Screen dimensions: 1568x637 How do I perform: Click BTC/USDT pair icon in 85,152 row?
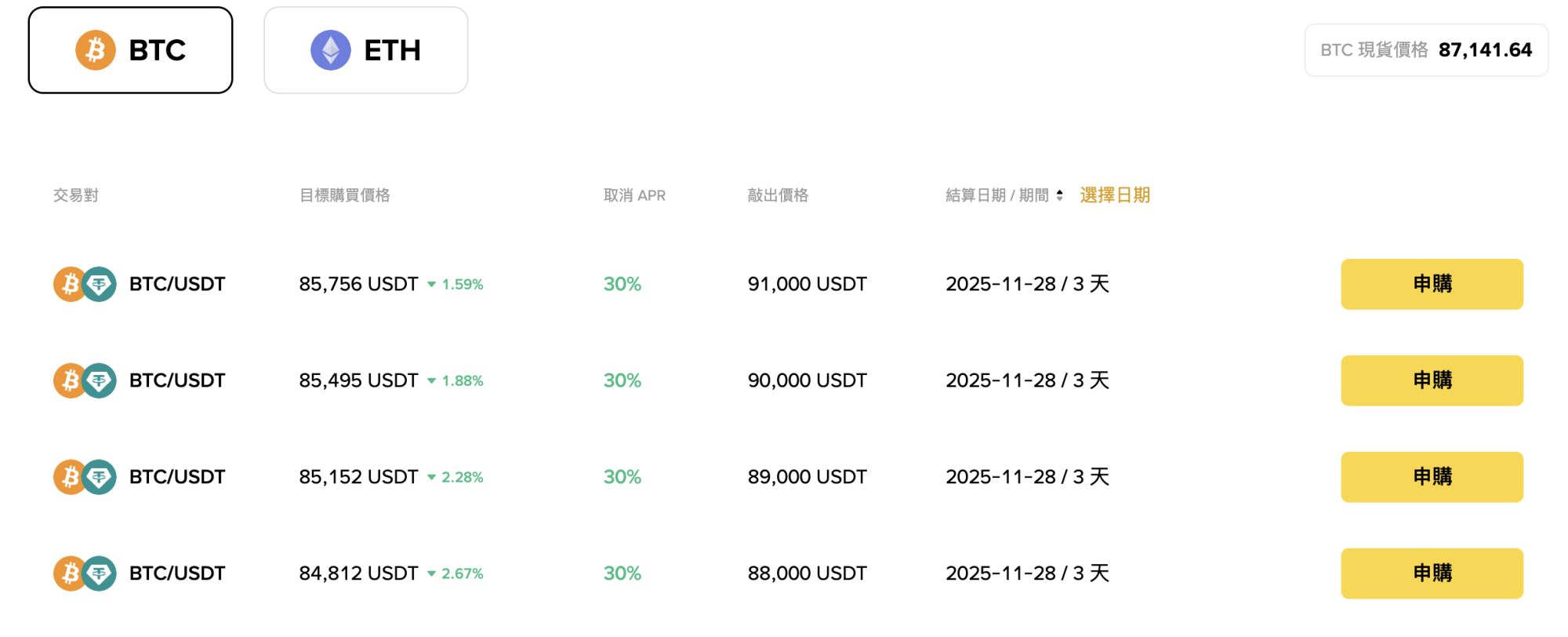(x=85, y=477)
